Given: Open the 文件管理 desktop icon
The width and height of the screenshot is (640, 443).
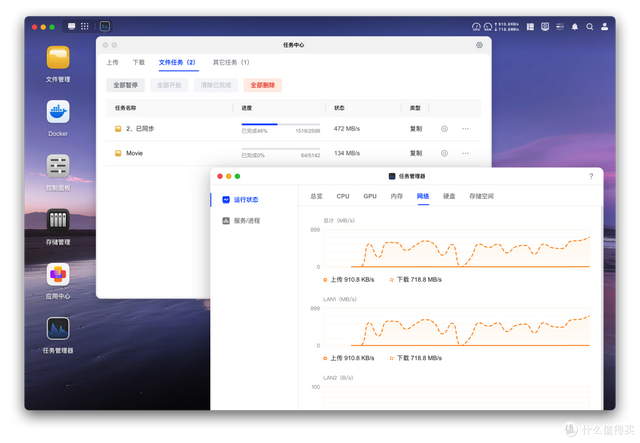Looking at the screenshot, I should click(x=58, y=58).
